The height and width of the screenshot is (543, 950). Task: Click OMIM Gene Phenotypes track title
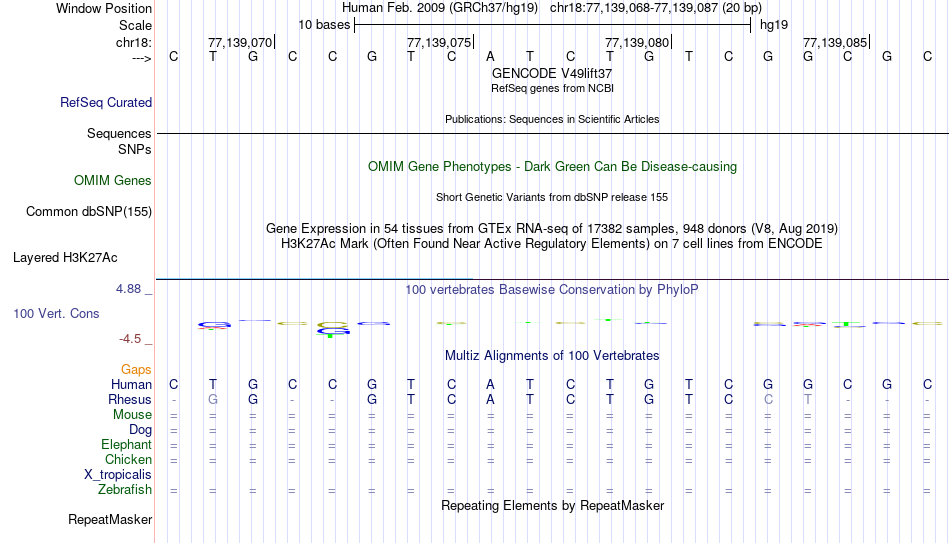552,167
